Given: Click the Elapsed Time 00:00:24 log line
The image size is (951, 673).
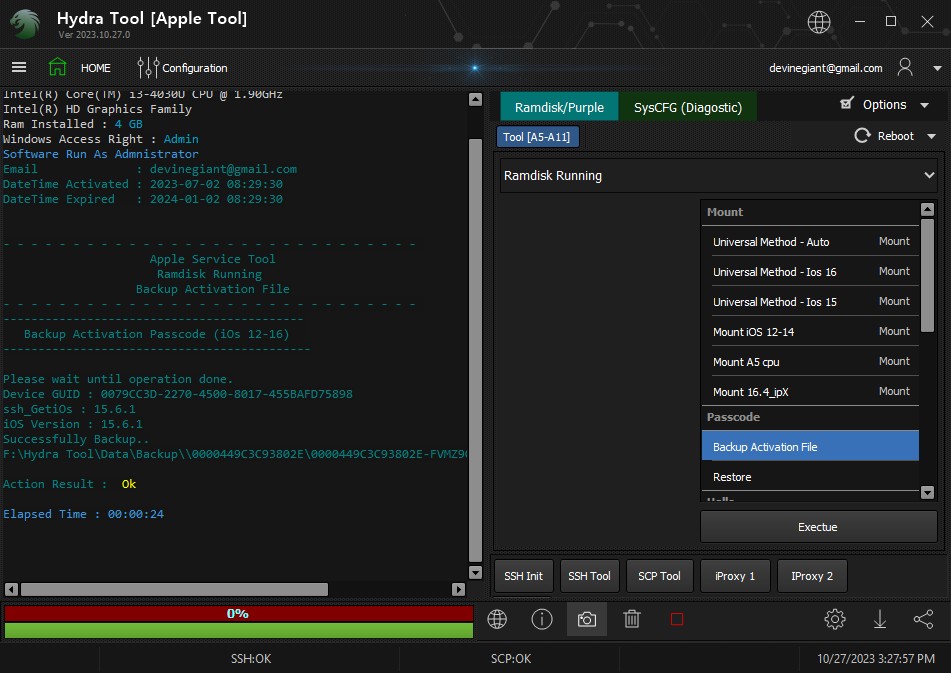Looking at the screenshot, I should tap(84, 514).
